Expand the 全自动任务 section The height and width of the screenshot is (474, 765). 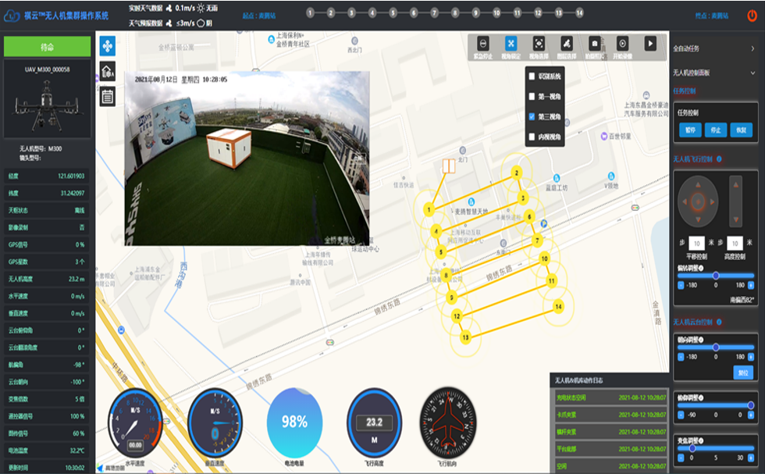pos(752,48)
